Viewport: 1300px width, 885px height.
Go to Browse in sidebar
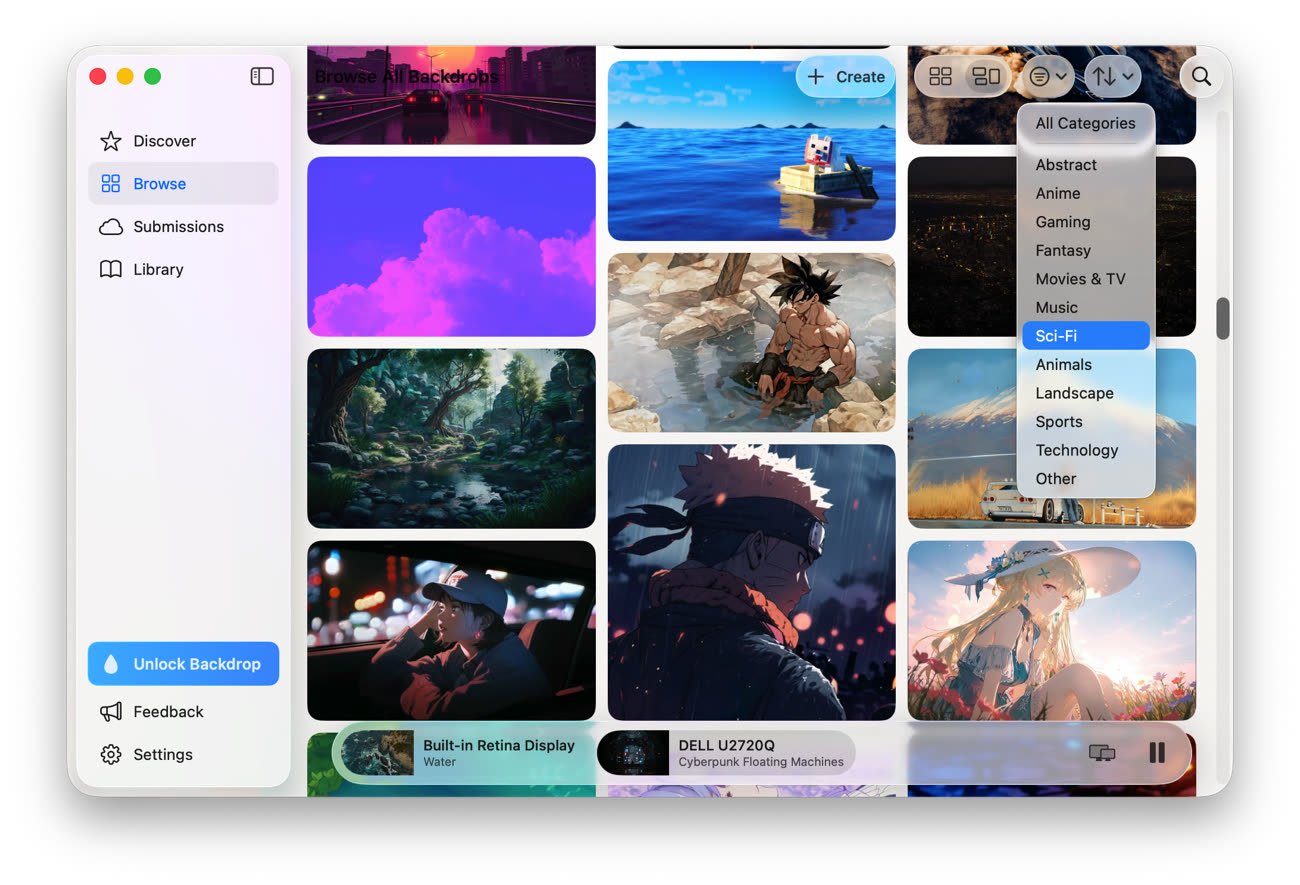click(183, 184)
